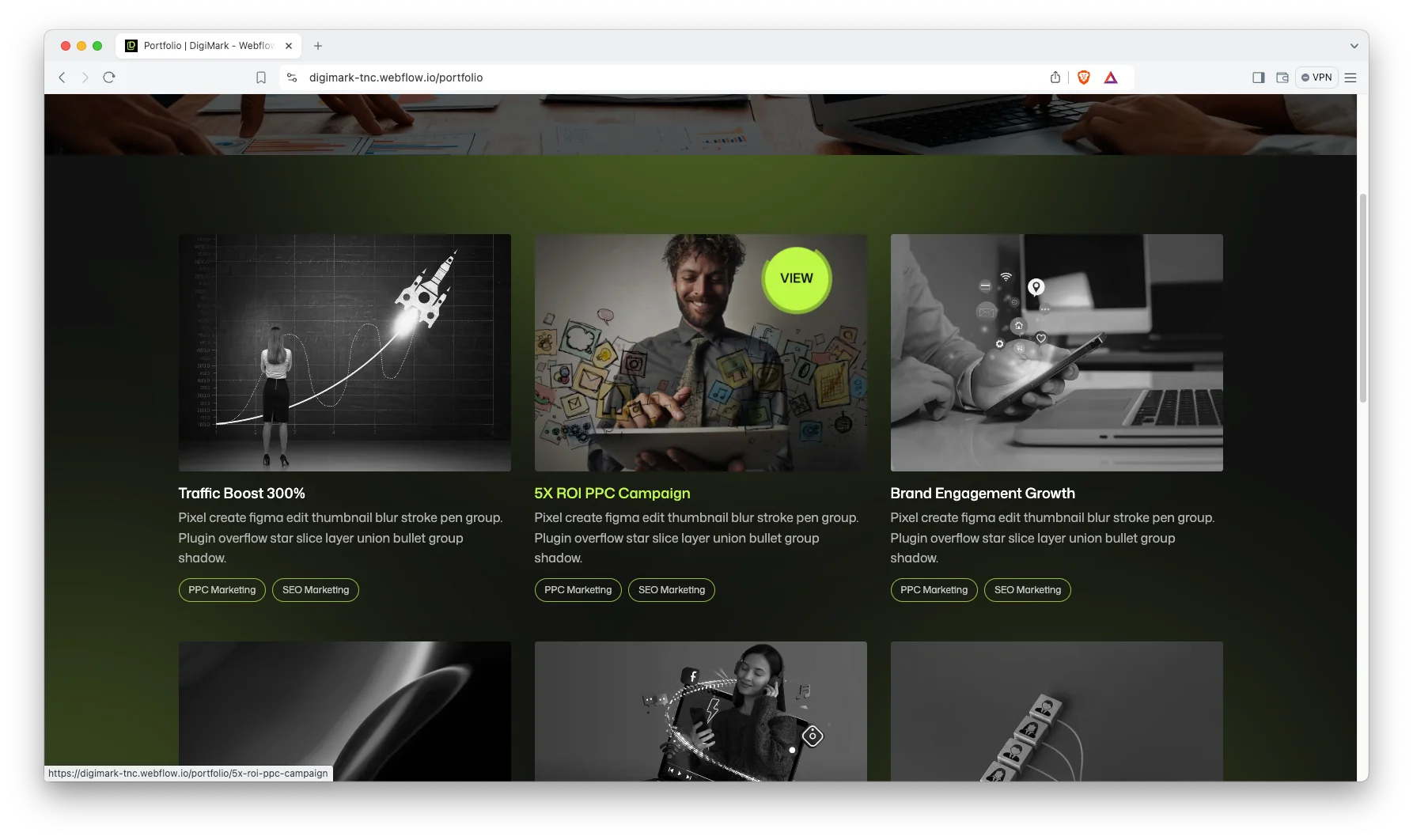This screenshot has width=1413, height=840.
Task: Open the 5X ROI PPC Campaign link
Action: click(612, 494)
